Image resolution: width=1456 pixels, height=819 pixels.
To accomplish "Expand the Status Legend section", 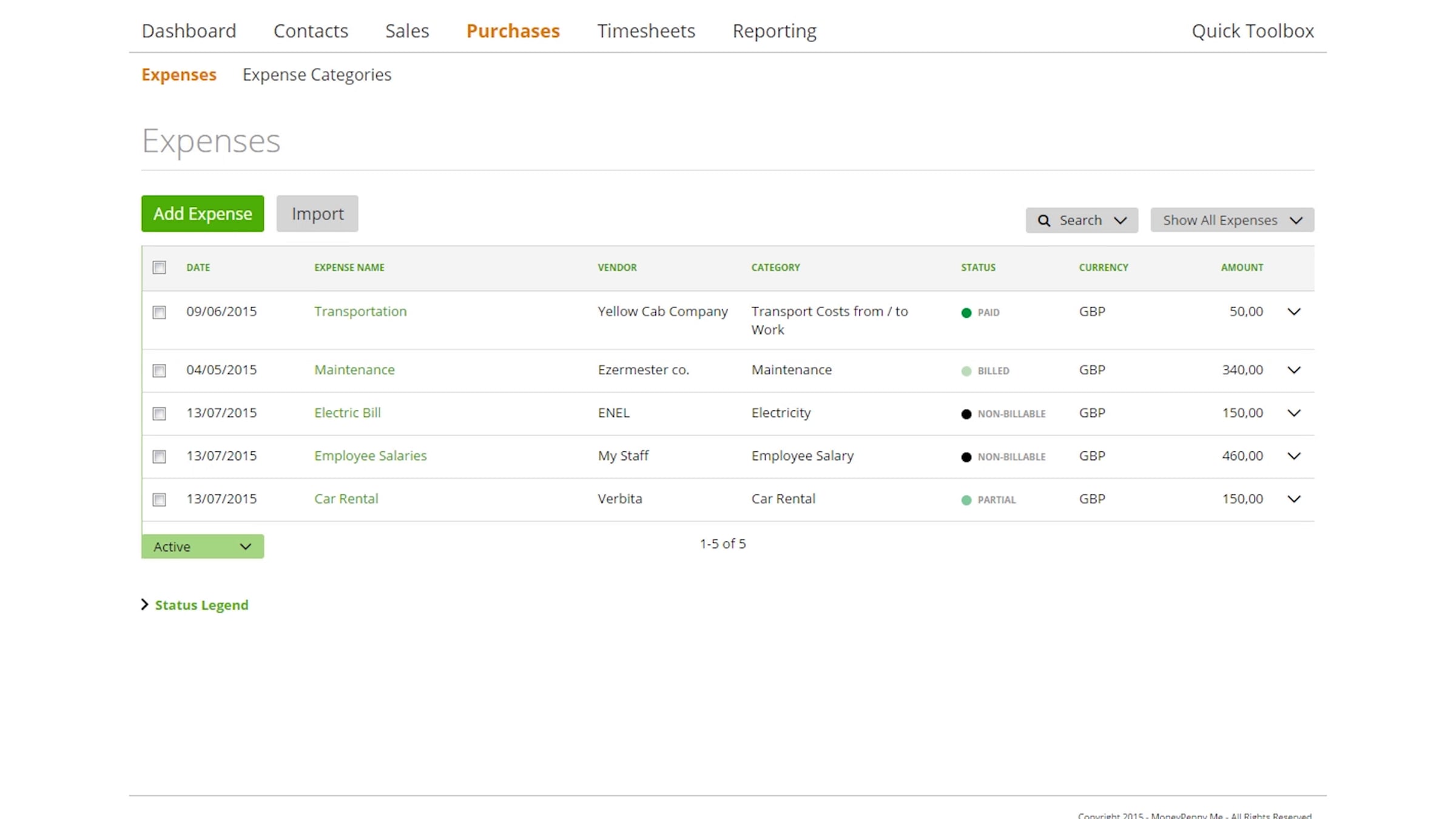I will tap(201, 605).
